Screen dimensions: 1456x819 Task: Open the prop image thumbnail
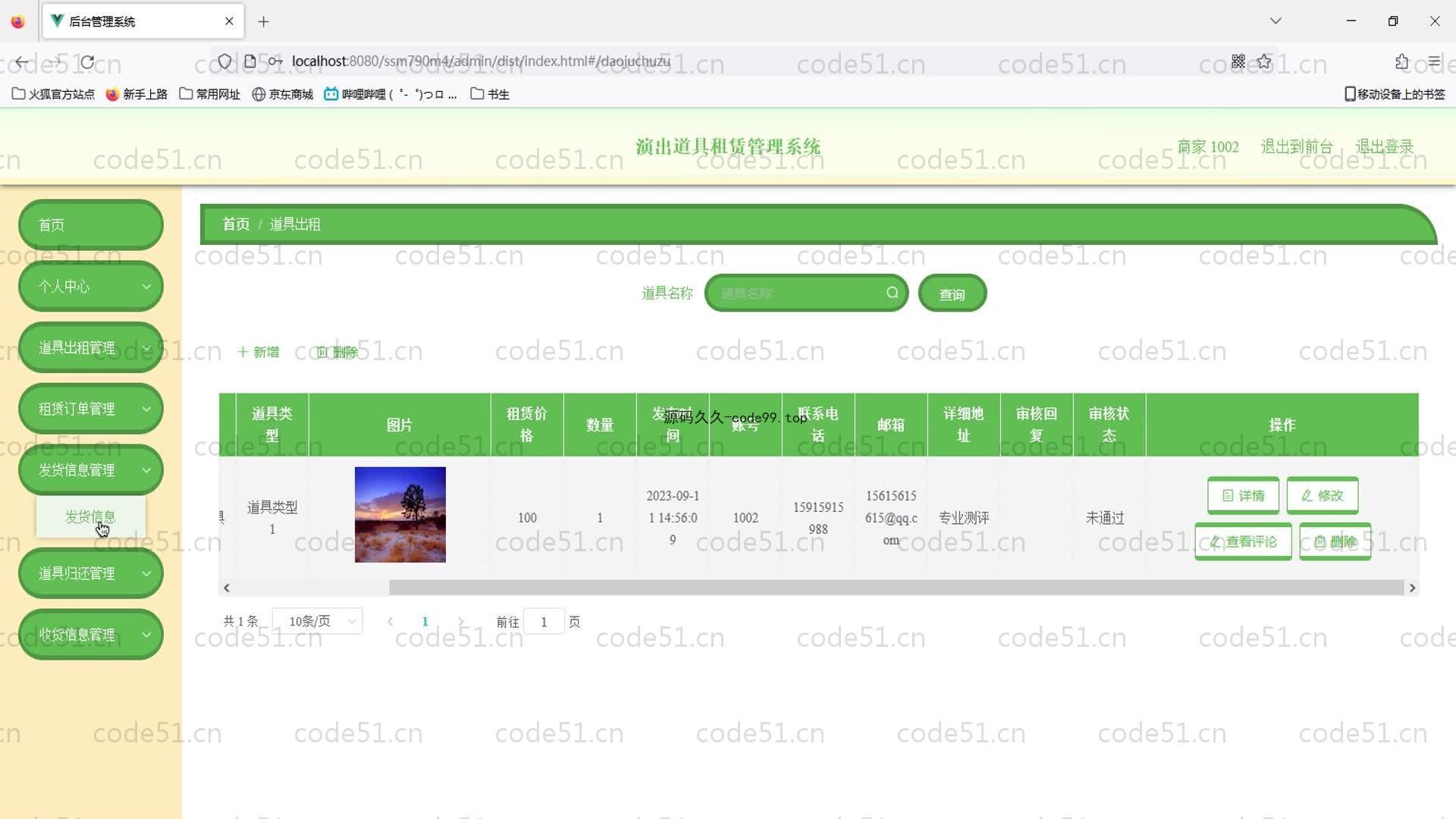400,514
